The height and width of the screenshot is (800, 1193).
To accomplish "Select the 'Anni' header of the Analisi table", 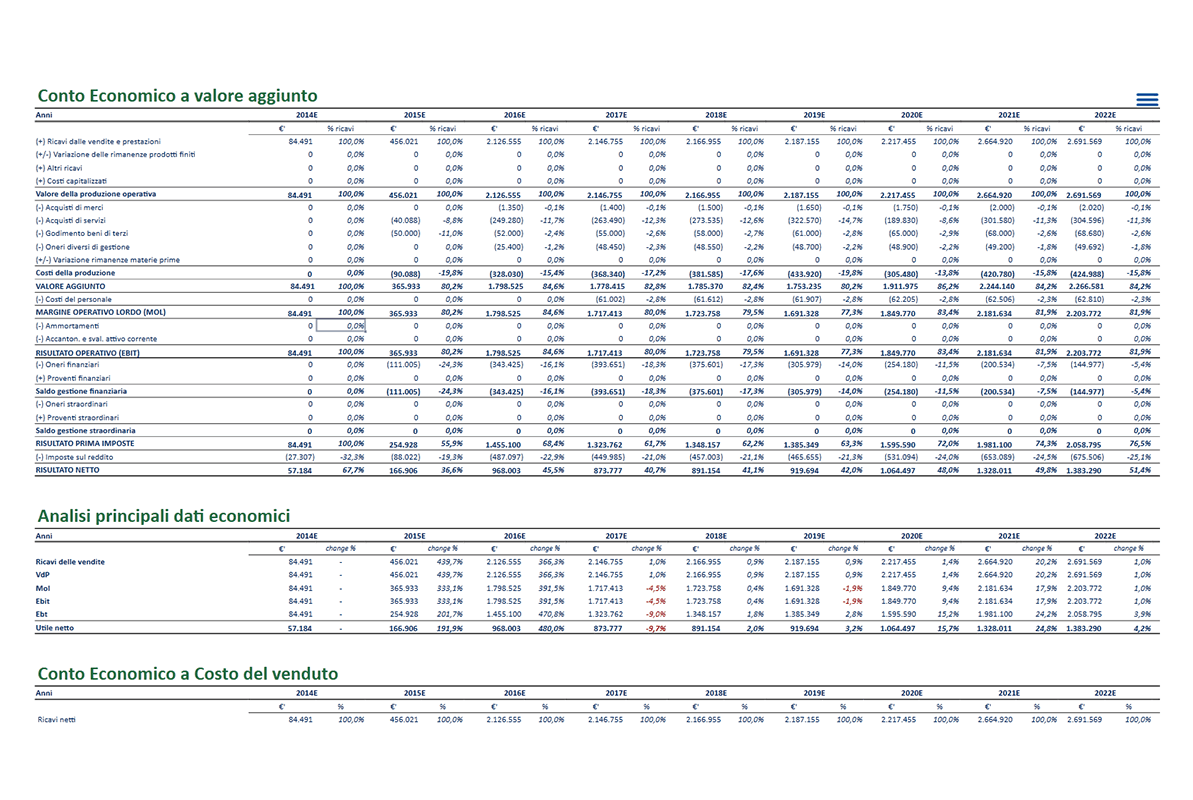I will pyautogui.click(x=43, y=537).
